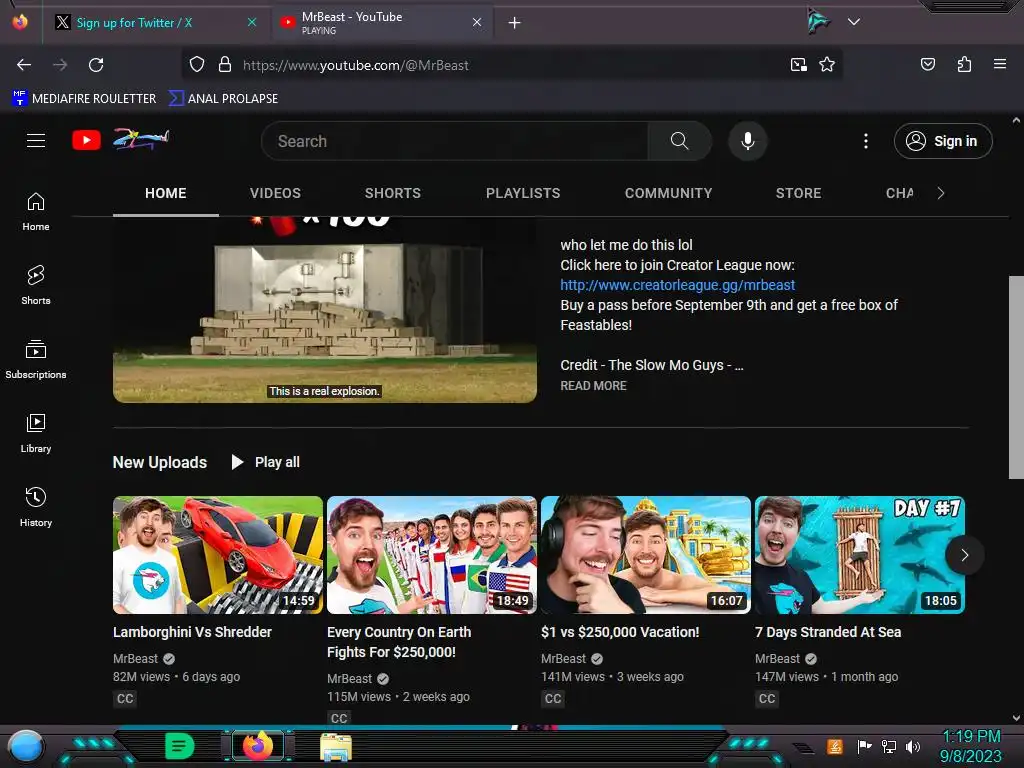Open the Action Center flag tray icon

[865, 746]
